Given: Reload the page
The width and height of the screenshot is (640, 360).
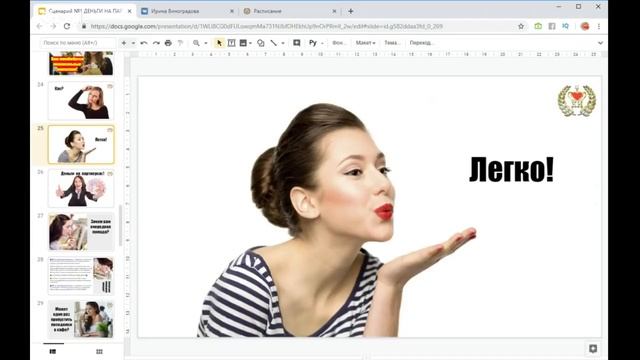Looking at the screenshot, I should pyautogui.click(x=67, y=26).
